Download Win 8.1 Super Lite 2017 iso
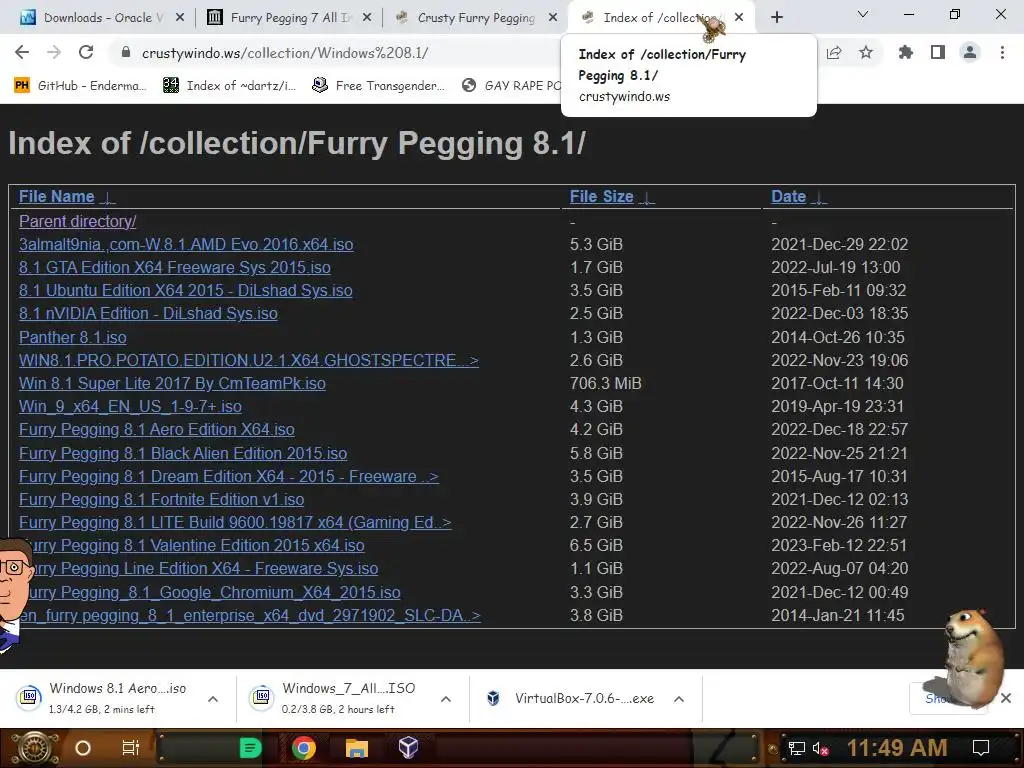The image size is (1024, 768). (x=172, y=383)
